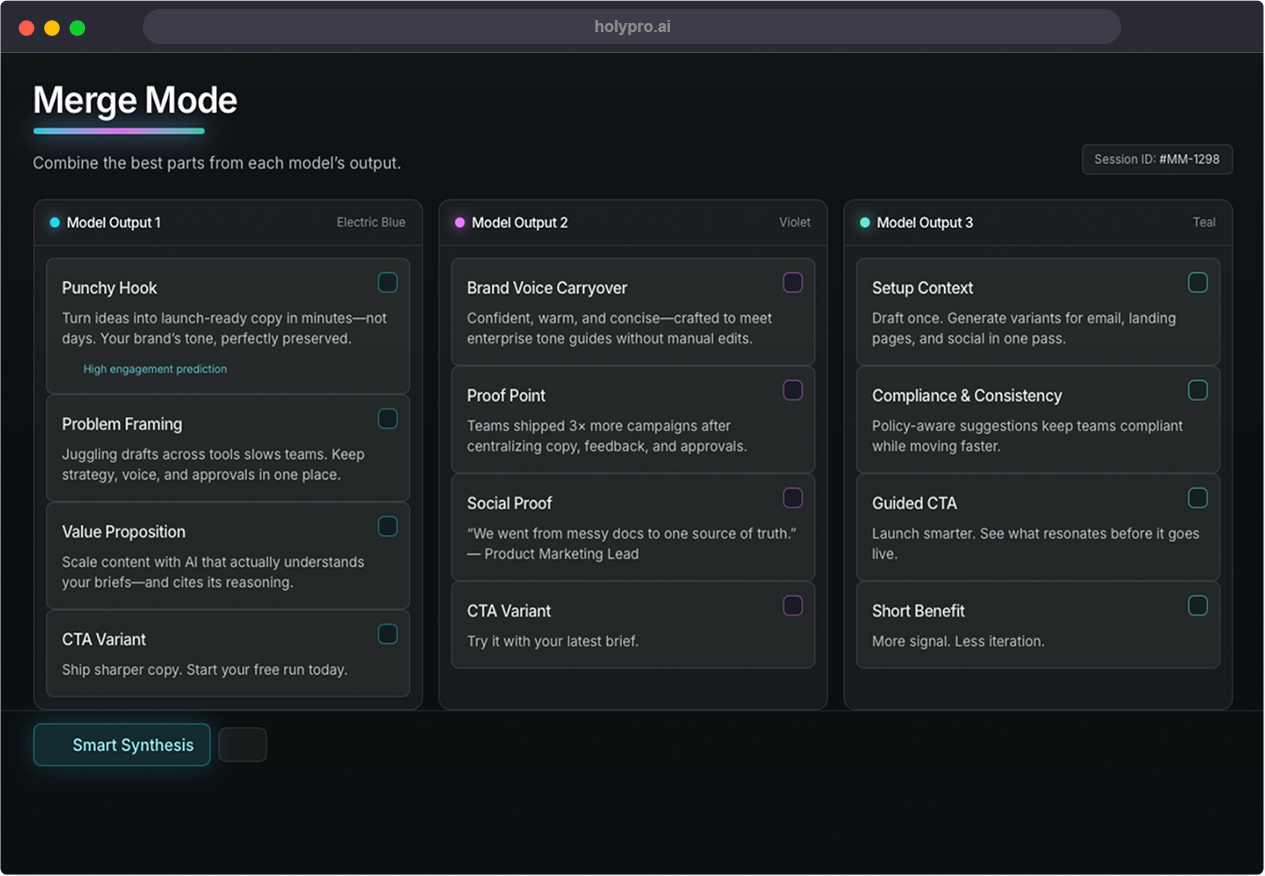Check CTA Variant in Model Output 2
This screenshot has width=1265, height=876.
tap(793, 606)
